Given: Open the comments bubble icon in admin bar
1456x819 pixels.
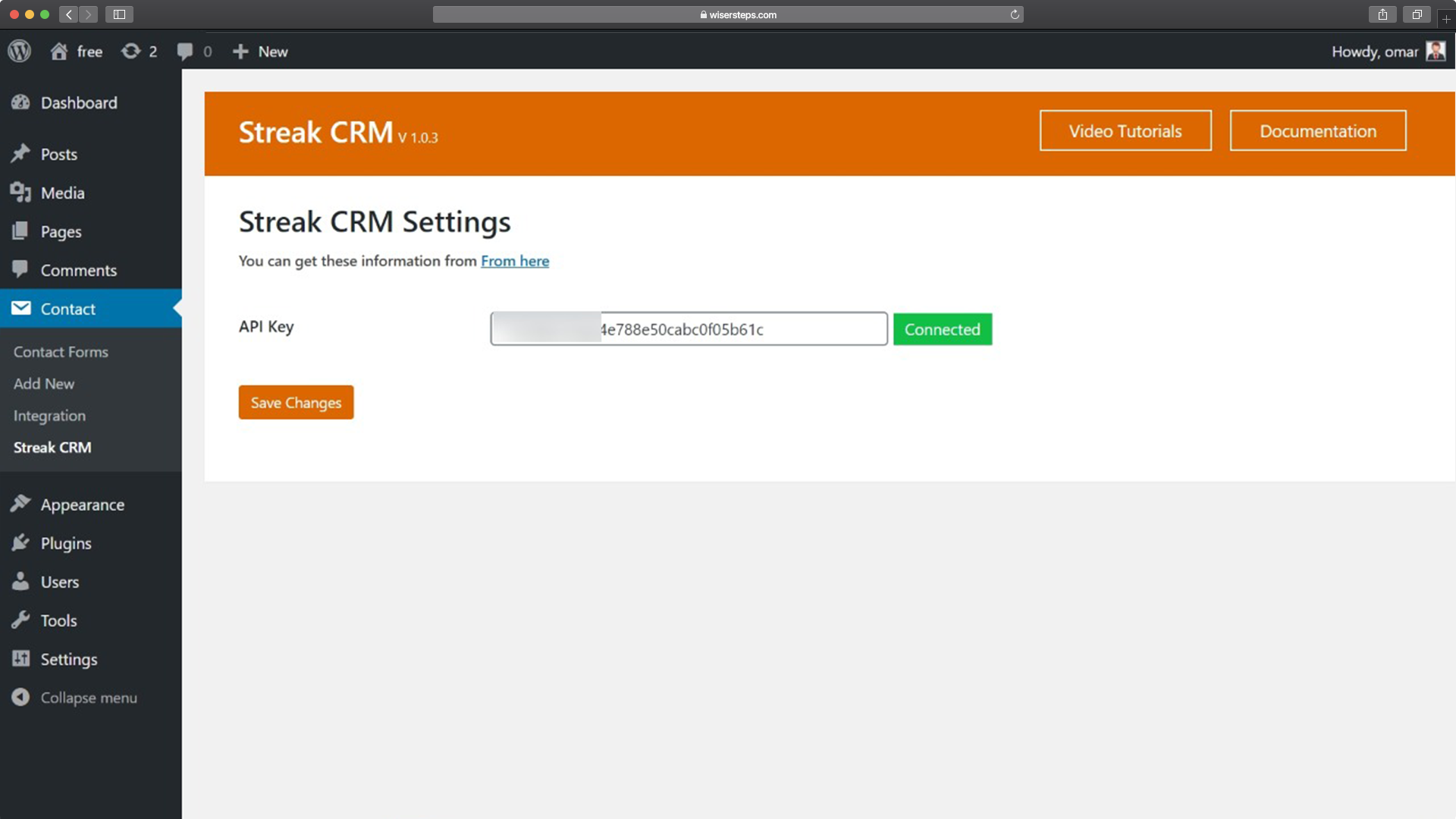Looking at the screenshot, I should click(x=184, y=52).
